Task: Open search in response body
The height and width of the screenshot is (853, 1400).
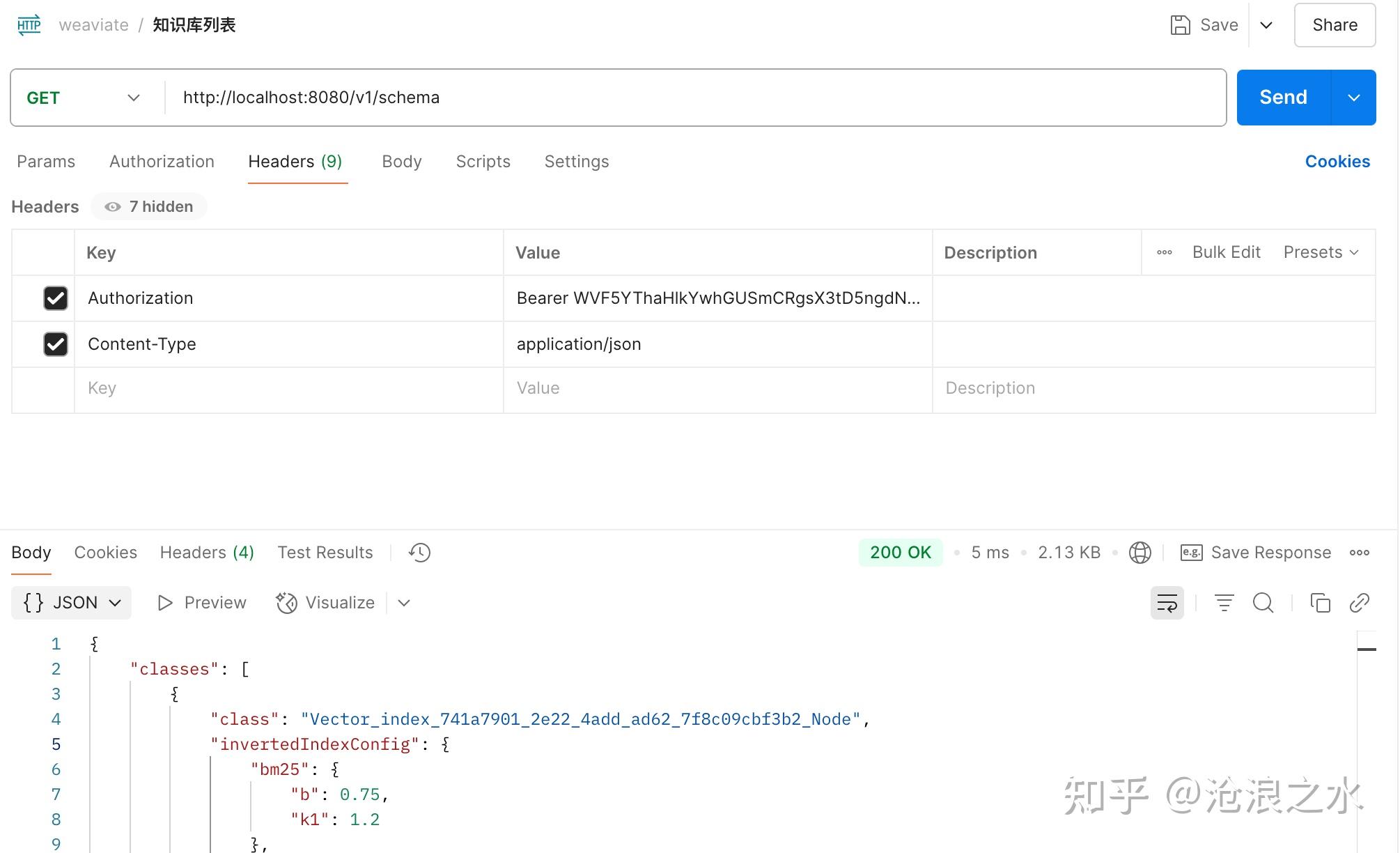Action: click(1263, 603)
